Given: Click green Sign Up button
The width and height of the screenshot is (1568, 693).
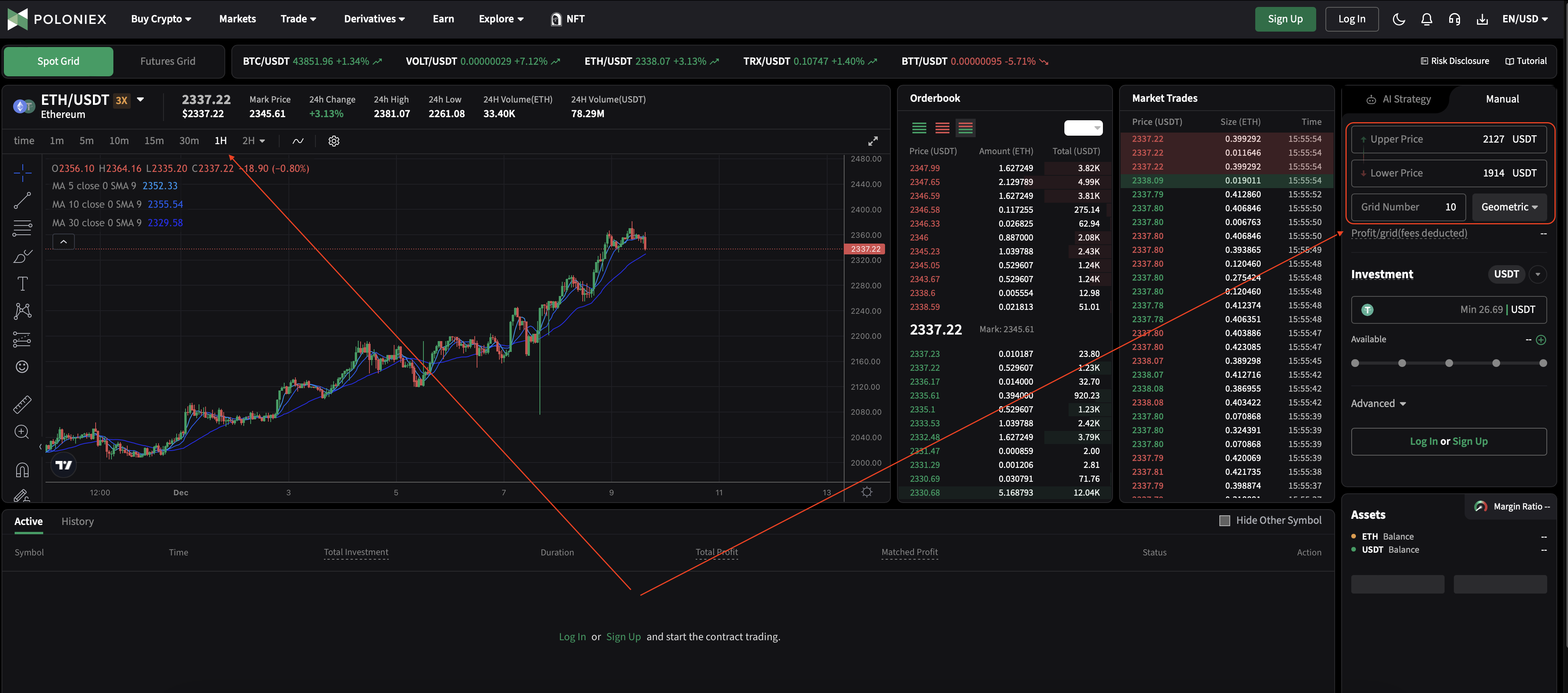Looking at the screenshot, I should coord(1284,19).
